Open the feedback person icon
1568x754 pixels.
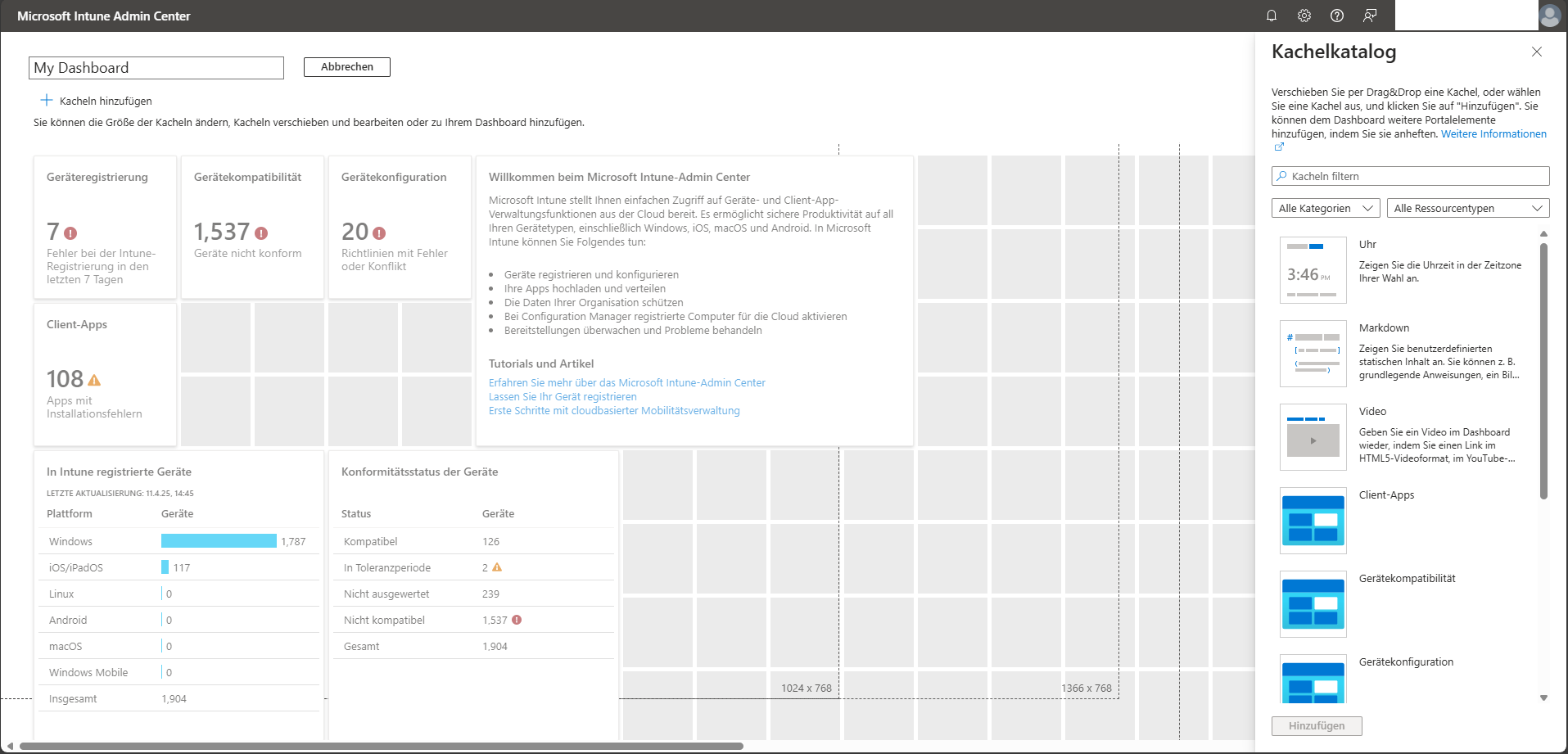pos(1370,16)
